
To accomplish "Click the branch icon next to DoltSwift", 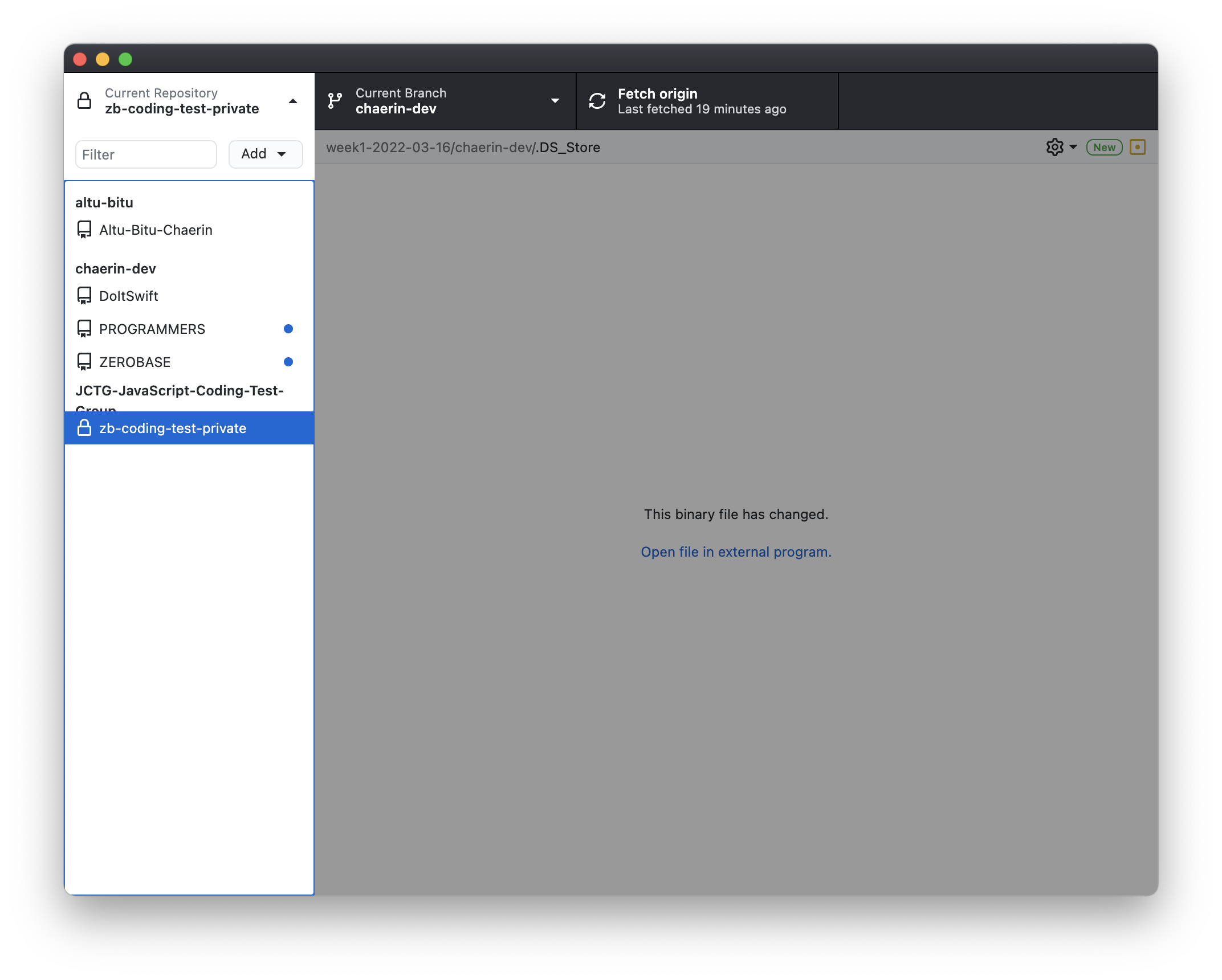I will [86, 295].
